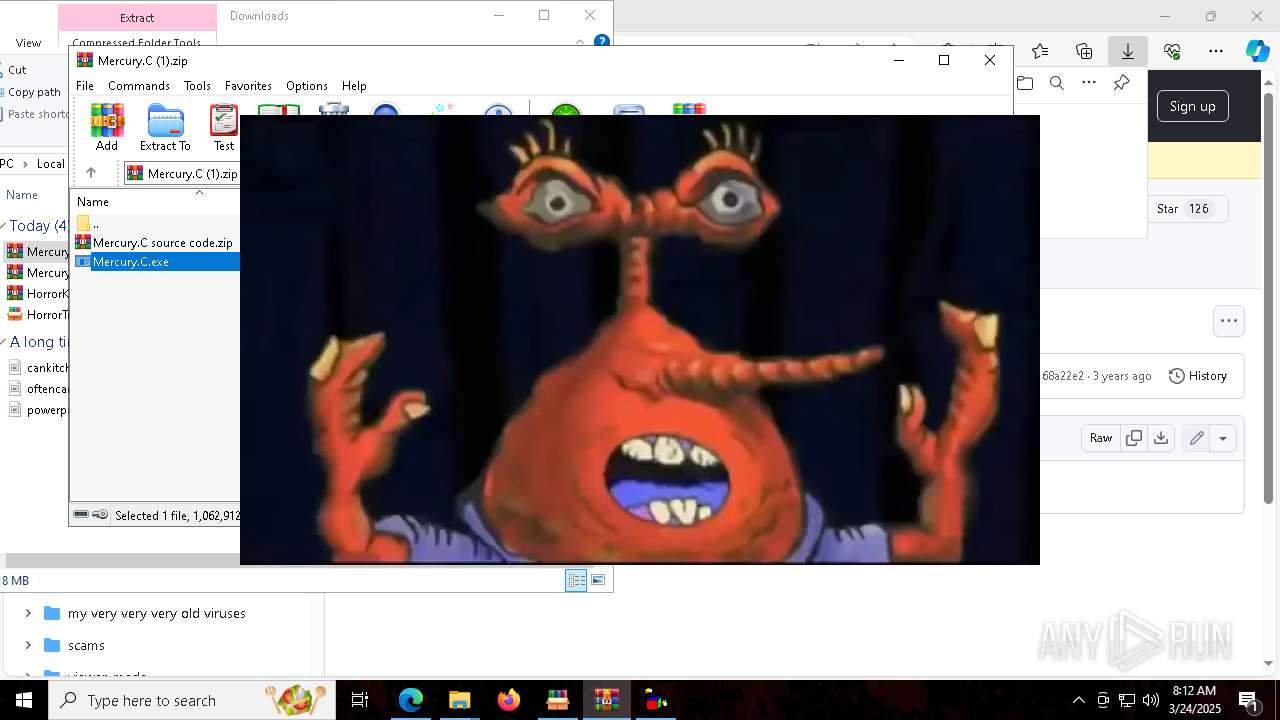Click the edit pencil icon on GitHub

pyautogui.click(x=1196, y=438)
